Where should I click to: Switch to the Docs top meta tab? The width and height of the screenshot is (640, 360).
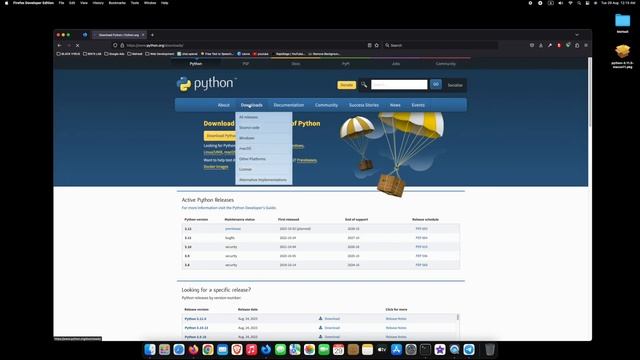[296, 64]
